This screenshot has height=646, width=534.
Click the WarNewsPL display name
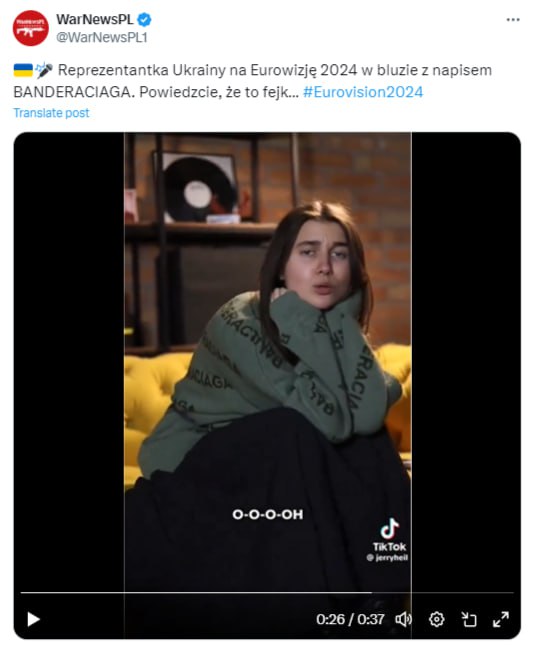coord(95,19)
